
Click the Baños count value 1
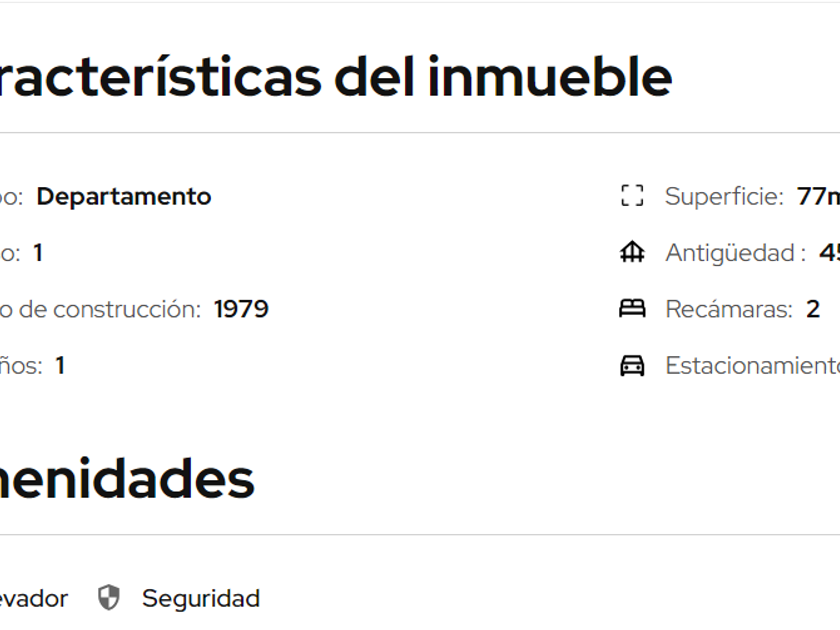click(60, 366)
